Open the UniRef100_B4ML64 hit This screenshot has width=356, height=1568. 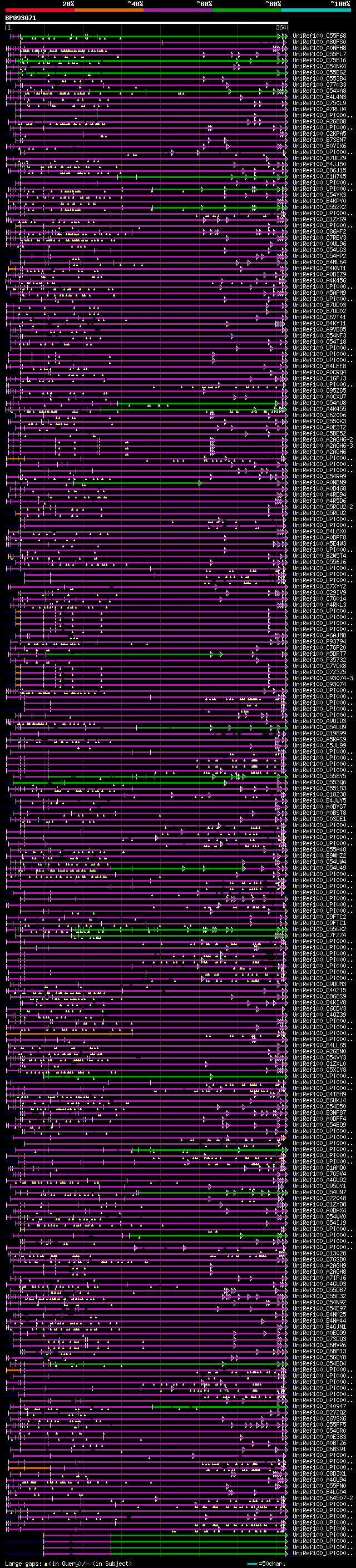point(319,263)
